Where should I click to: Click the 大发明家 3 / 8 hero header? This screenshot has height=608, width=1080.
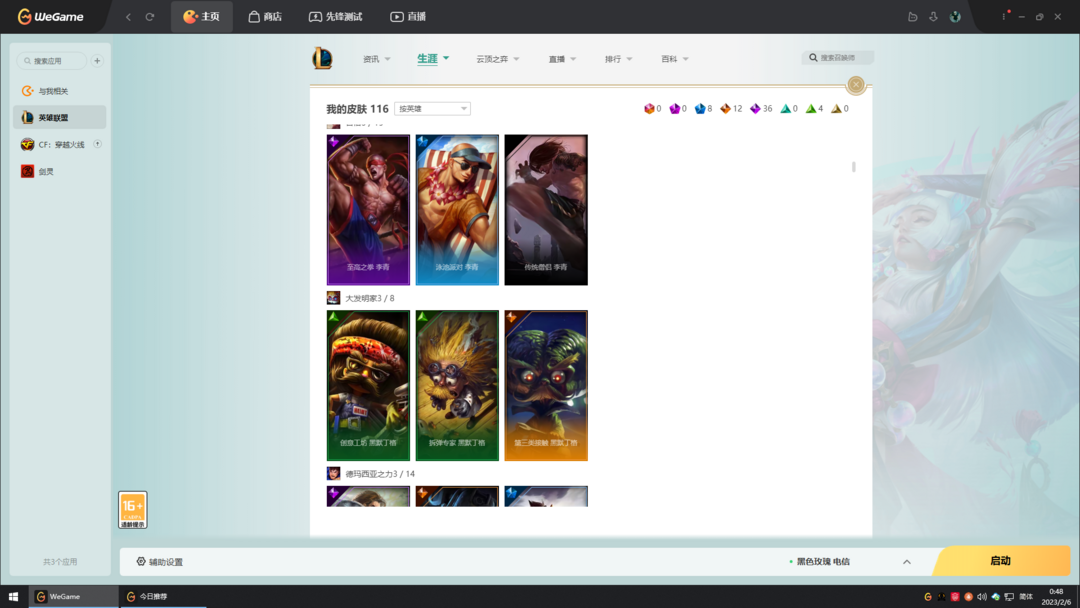(370, 298)
